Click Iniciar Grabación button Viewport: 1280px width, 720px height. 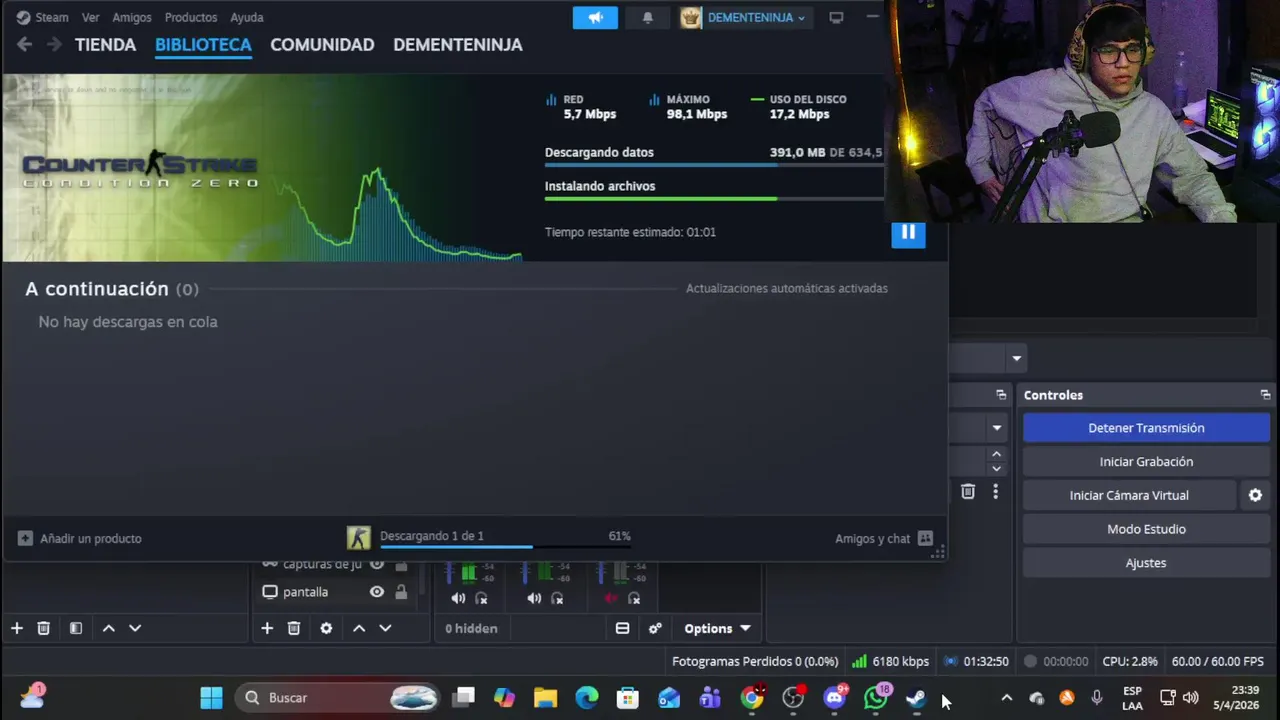(x=1146, y=462)
